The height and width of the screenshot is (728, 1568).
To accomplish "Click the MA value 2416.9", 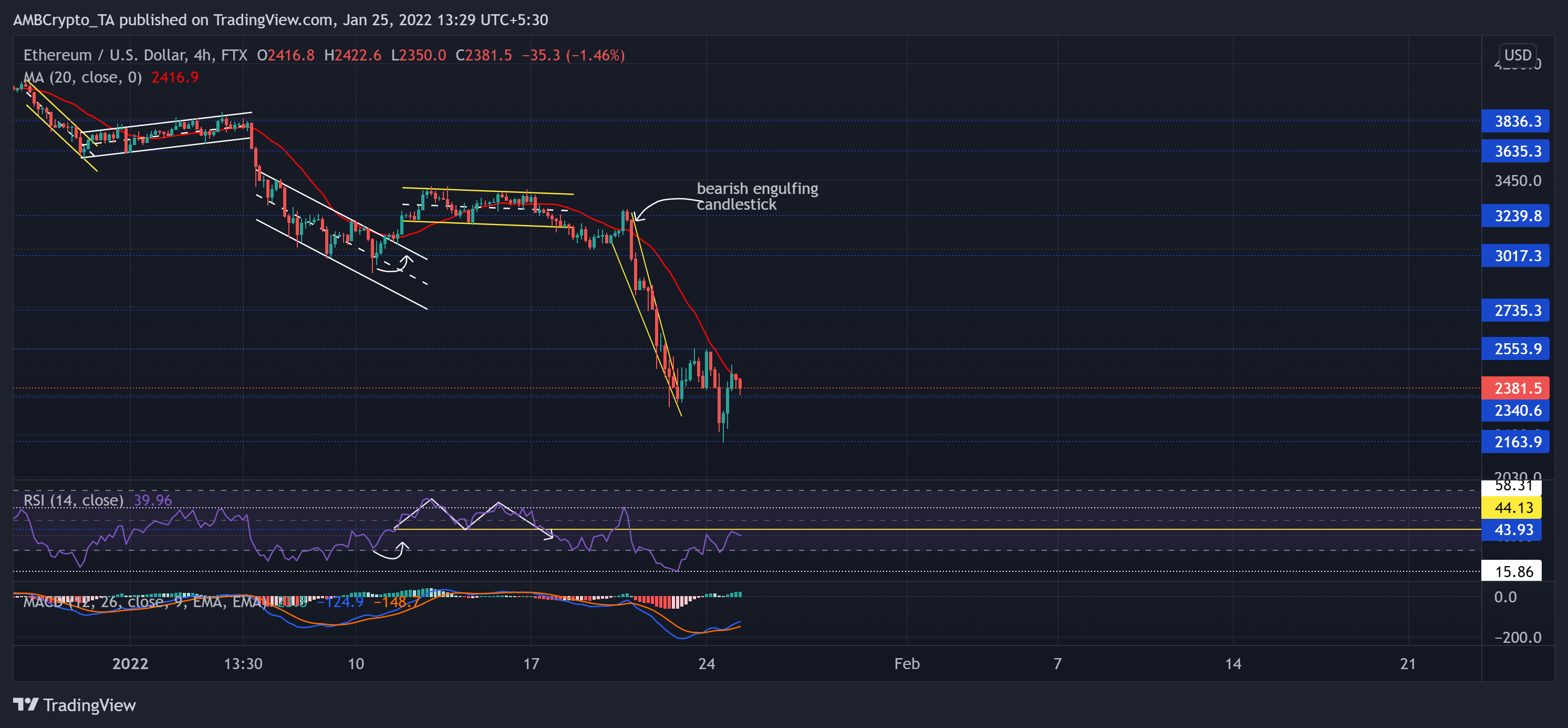I will pyautogui.click(x=175, y=77).
